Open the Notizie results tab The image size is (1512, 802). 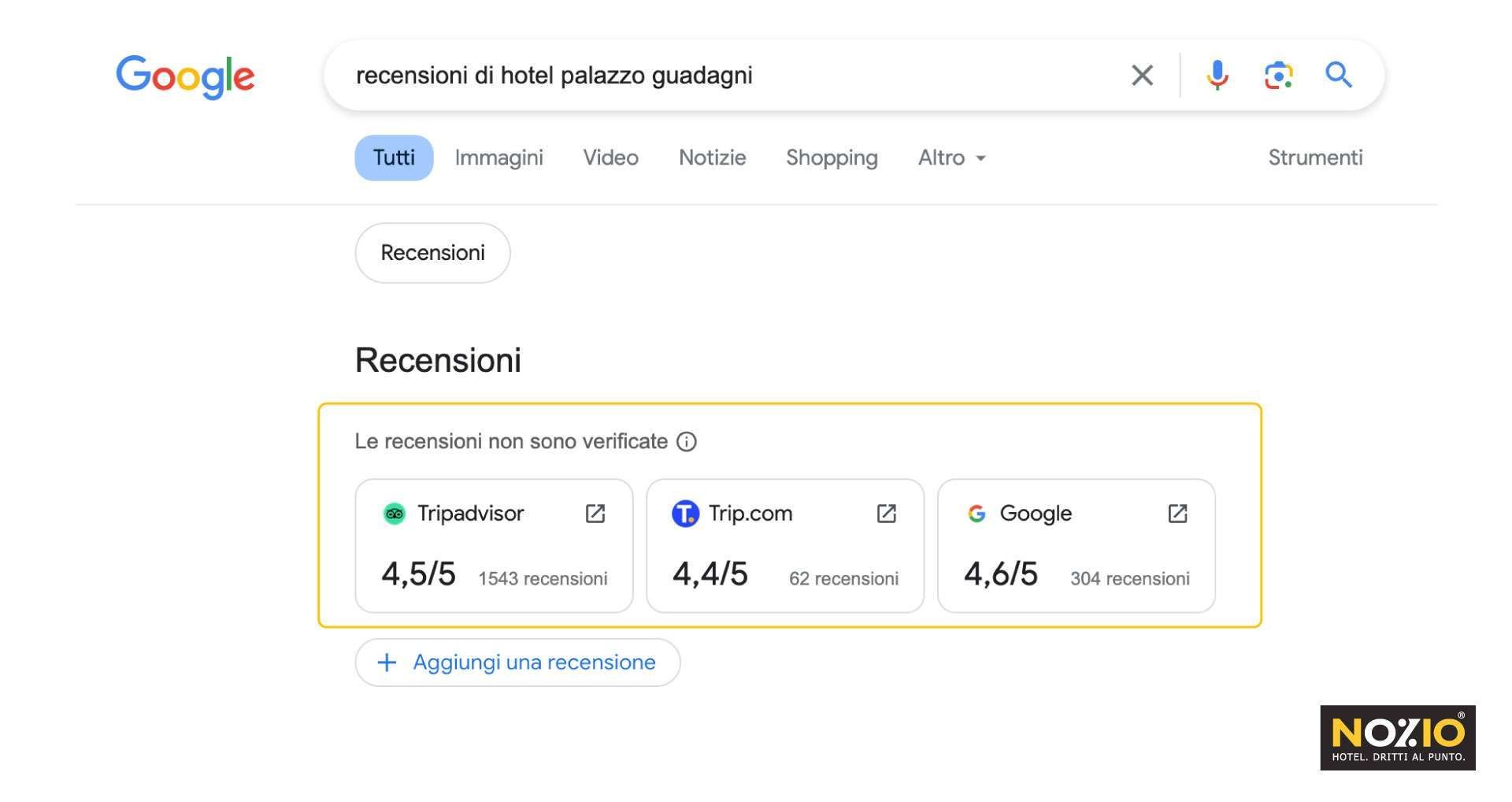pyautogui.click(x=712, y=158)
